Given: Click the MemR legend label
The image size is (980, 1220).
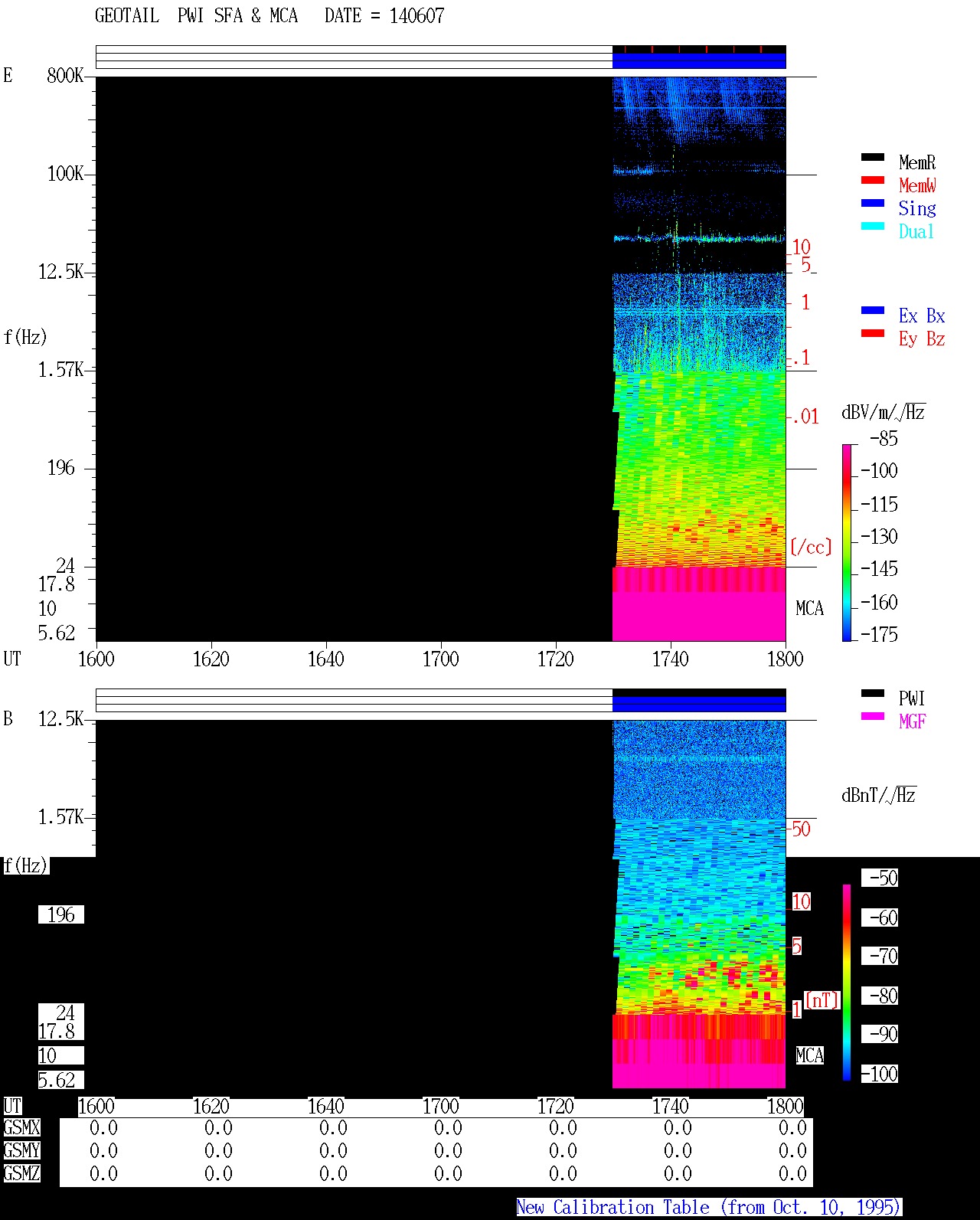Looking at the screenshot, I should point(917,162).
